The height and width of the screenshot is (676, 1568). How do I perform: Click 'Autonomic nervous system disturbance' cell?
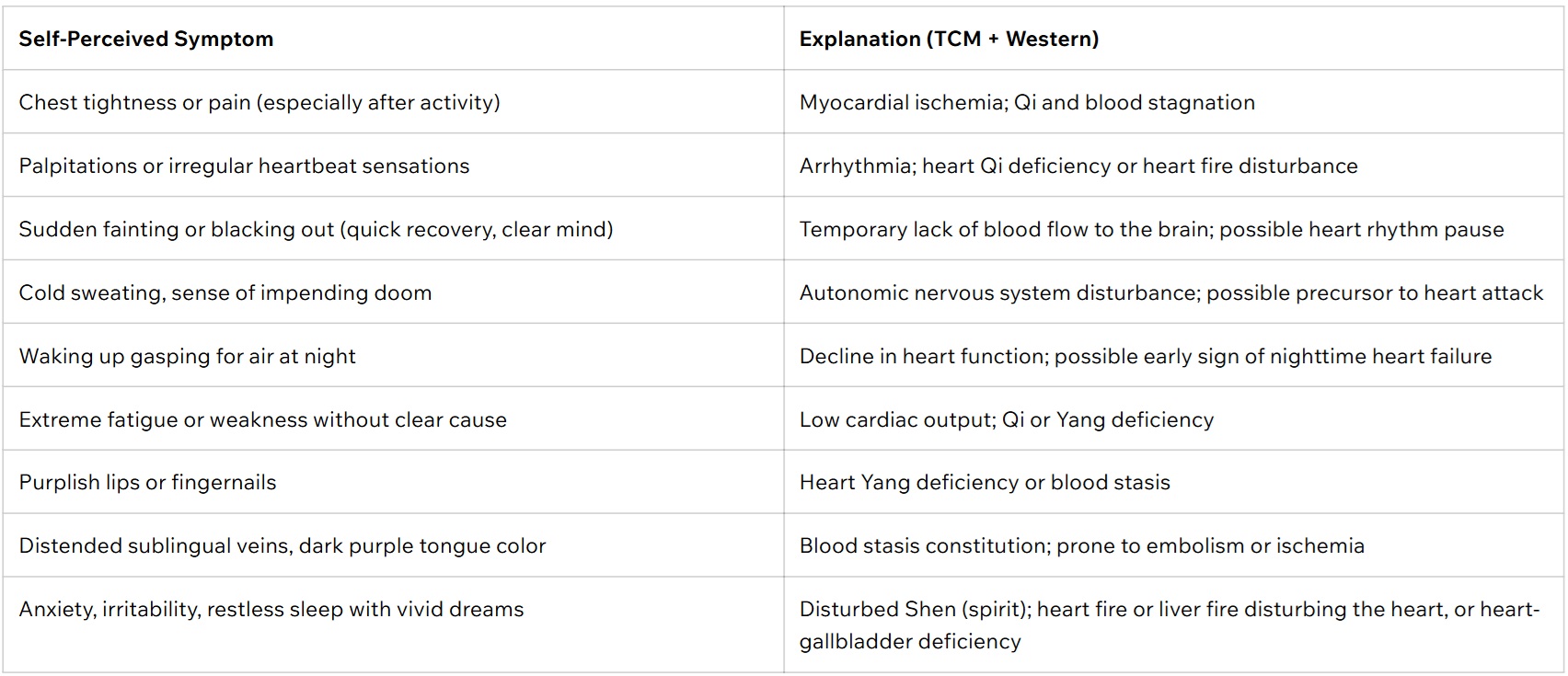[x=1170, y=292]
